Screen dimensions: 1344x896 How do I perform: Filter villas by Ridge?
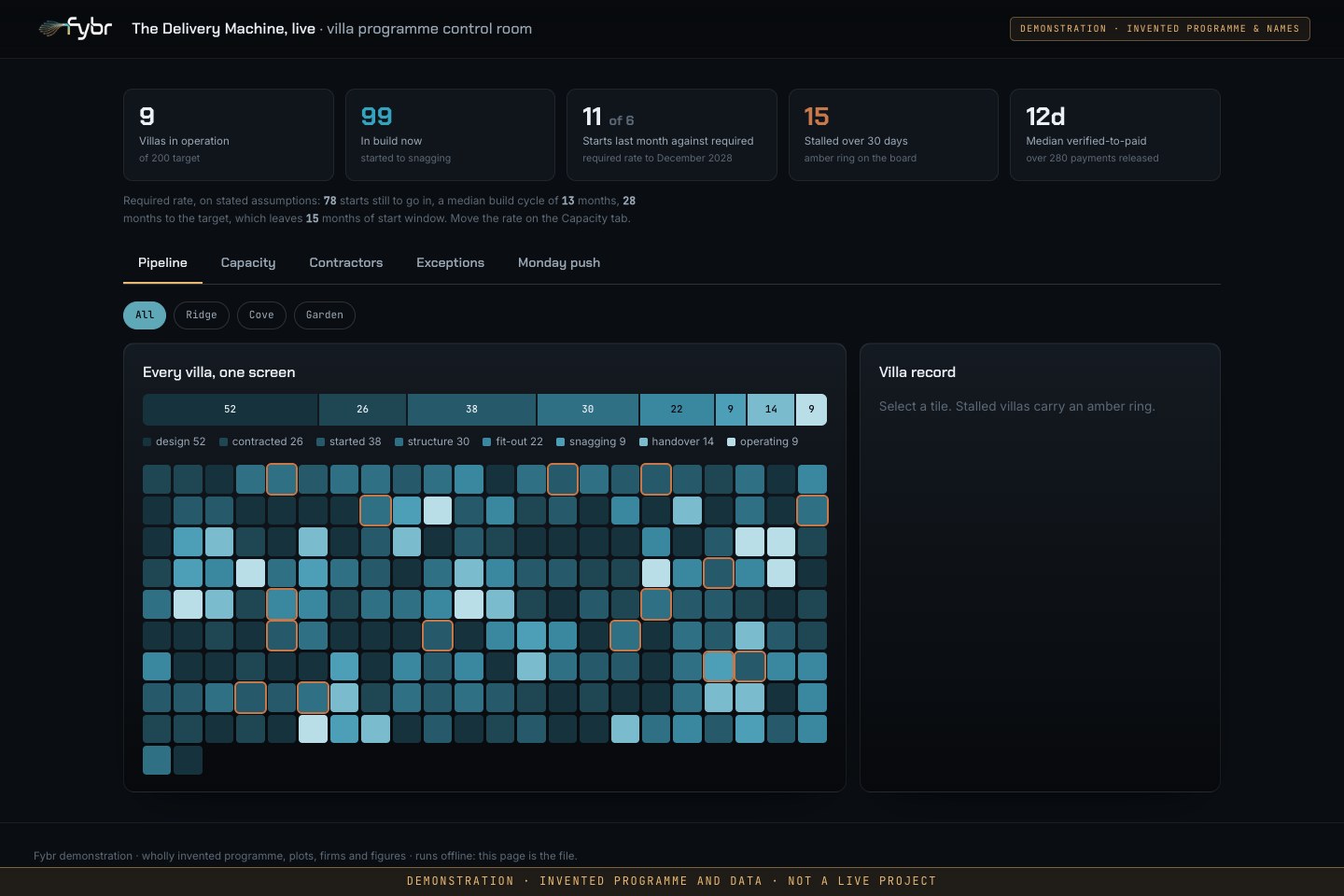point(202,315)
